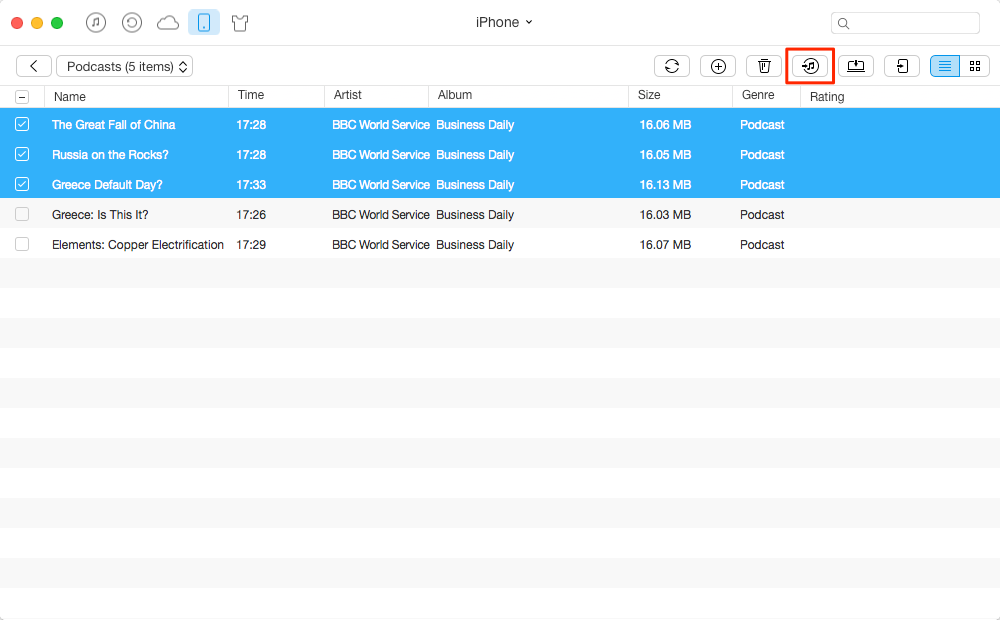Uncheck Russia on the Rocks? checkbox

[x=22, y=154]
